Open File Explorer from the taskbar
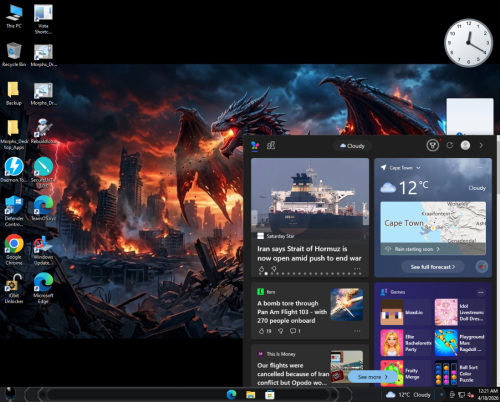The width and height of the screenshot is (500, 402). [x=250, y=395]
